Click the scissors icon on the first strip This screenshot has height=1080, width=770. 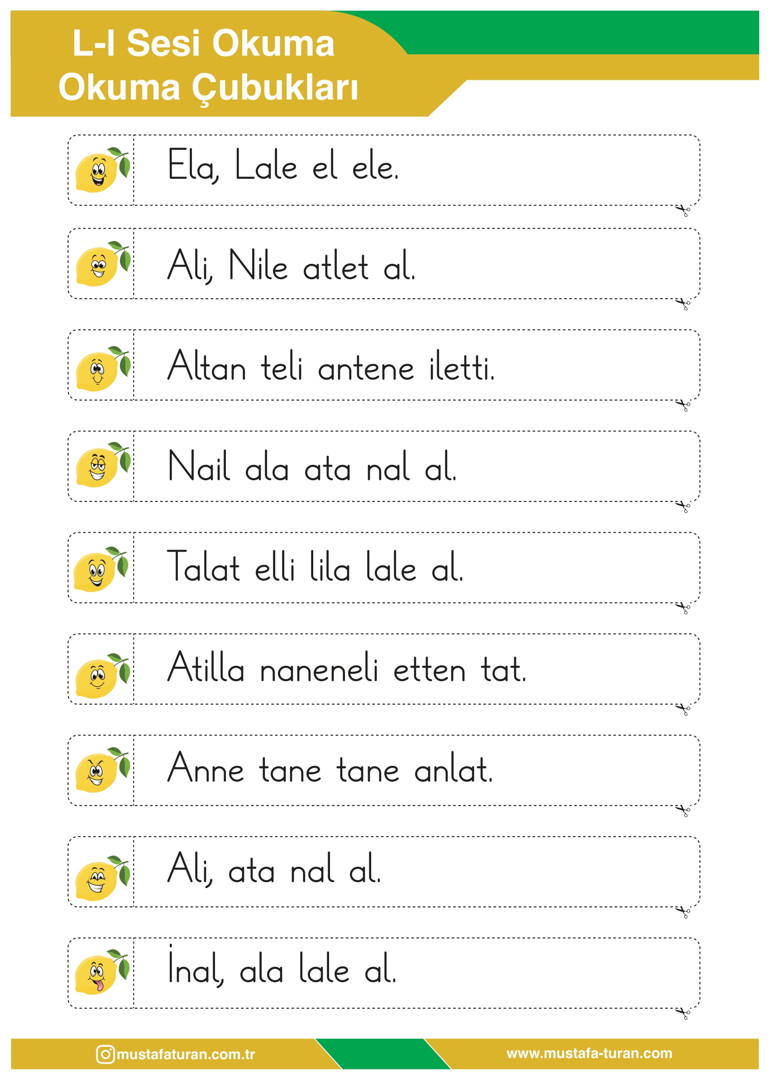pyautogui.click(x=683, y=209)
